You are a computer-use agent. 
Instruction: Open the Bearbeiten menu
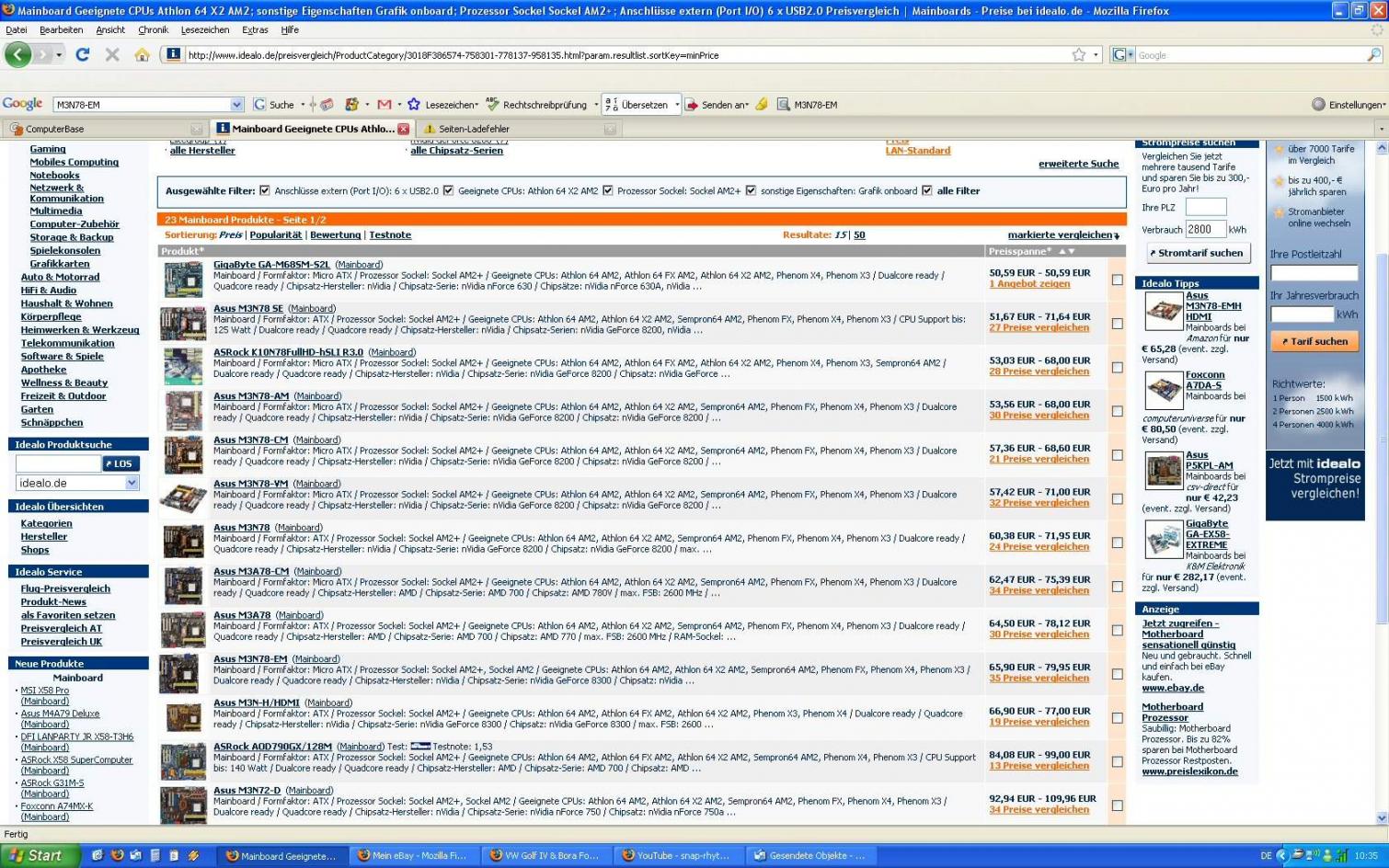click(x=61, y=29)
